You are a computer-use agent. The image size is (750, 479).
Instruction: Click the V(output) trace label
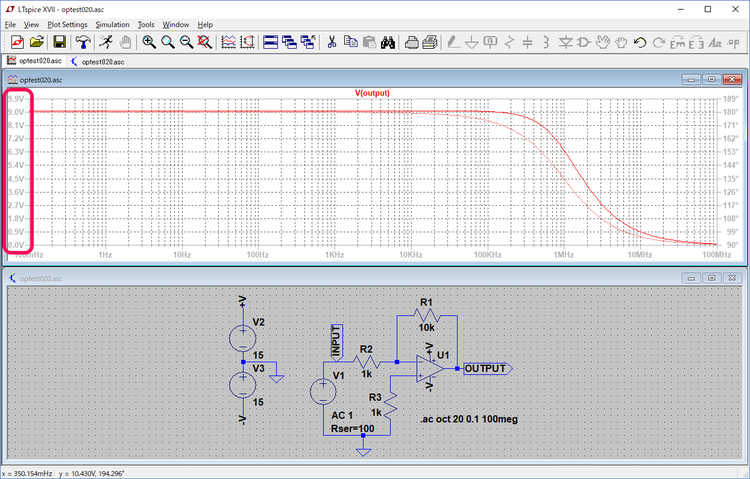click(x=372, y=93)
